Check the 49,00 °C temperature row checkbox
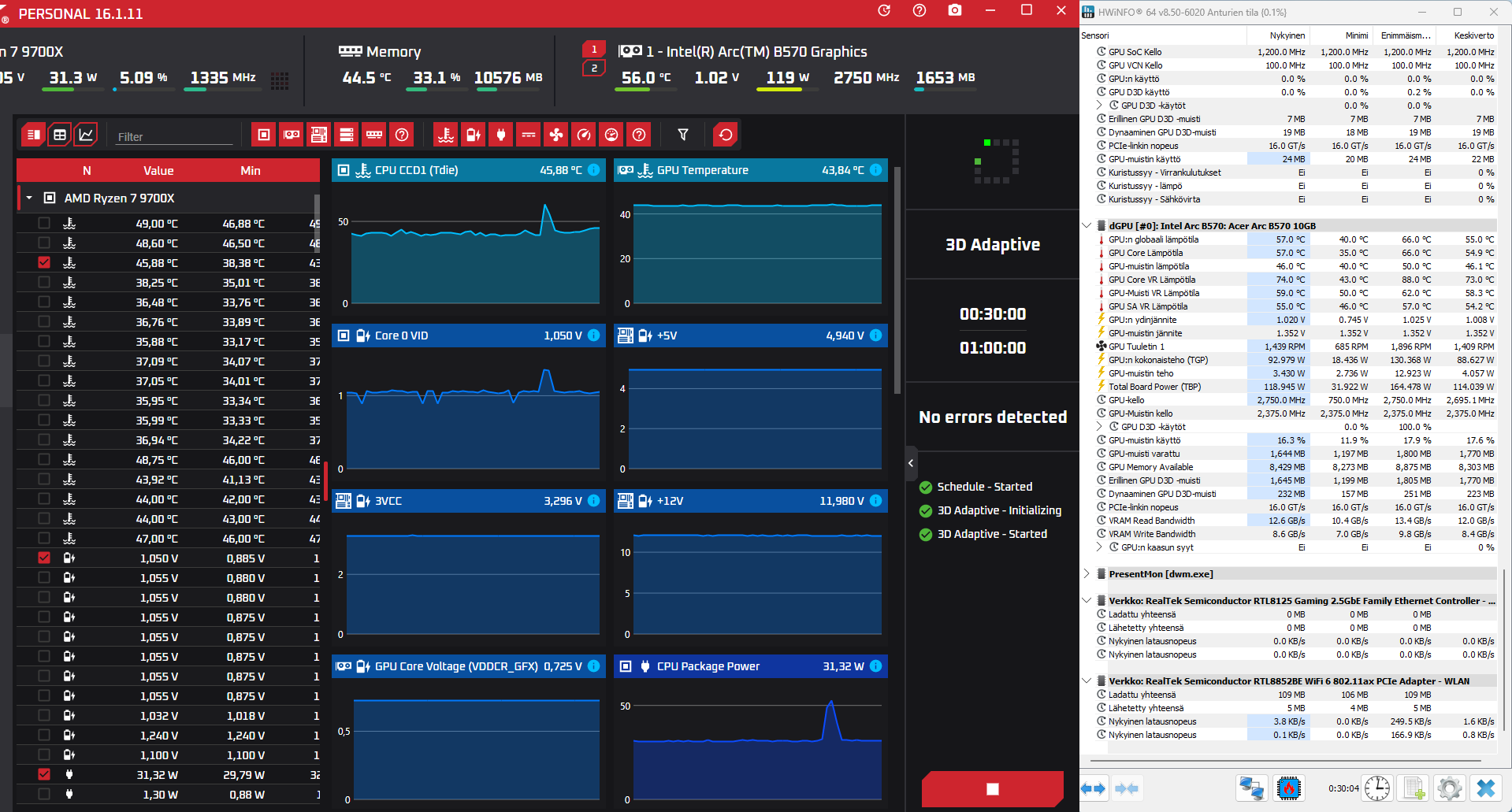The height and width of the screenshot is (812, 1512). pyautogui.click(x=44, y=224)
